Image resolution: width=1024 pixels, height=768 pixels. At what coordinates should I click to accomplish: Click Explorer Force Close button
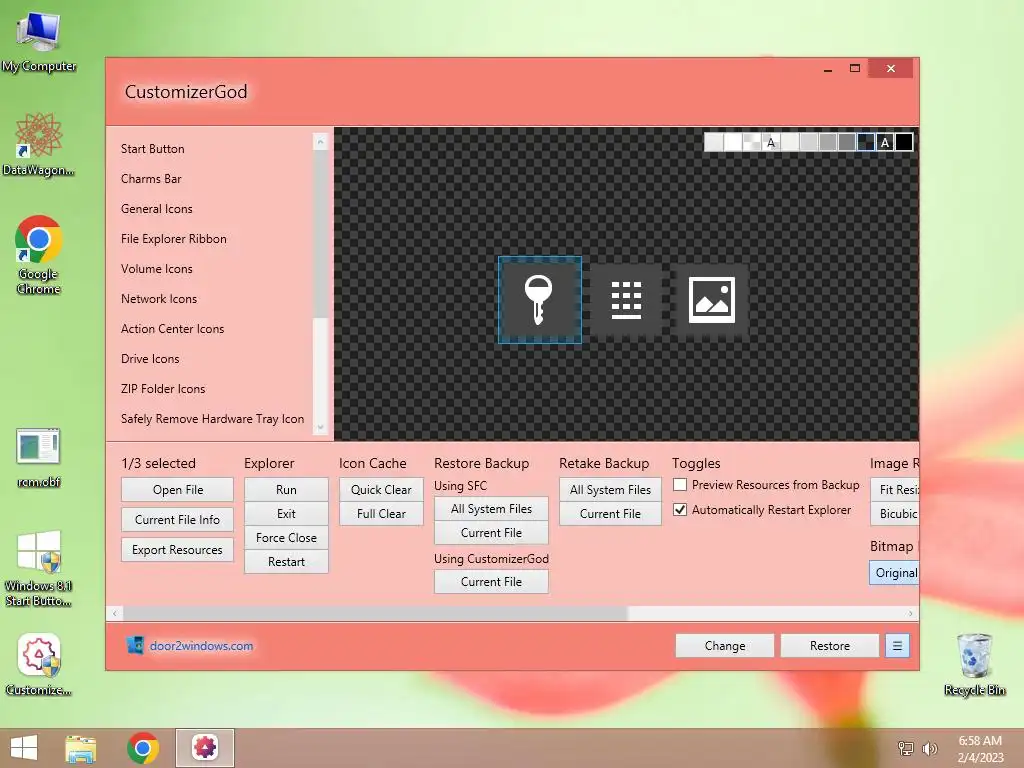coord(286,538)
